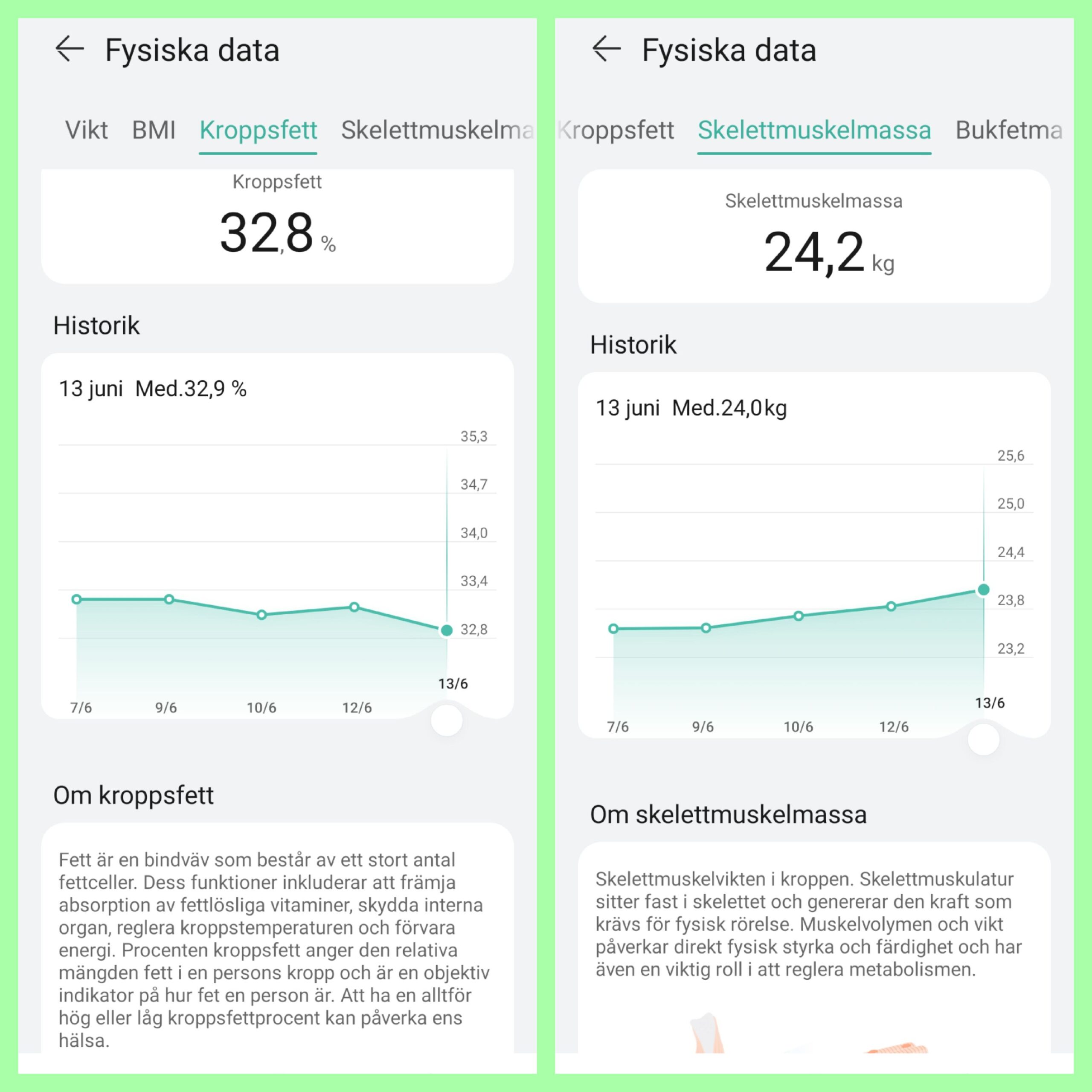Image resolution: width=1092 pixels, height=1092 pixels.
Task: Open the Bukfetma tab
Action: click(x=1008, y=130)
